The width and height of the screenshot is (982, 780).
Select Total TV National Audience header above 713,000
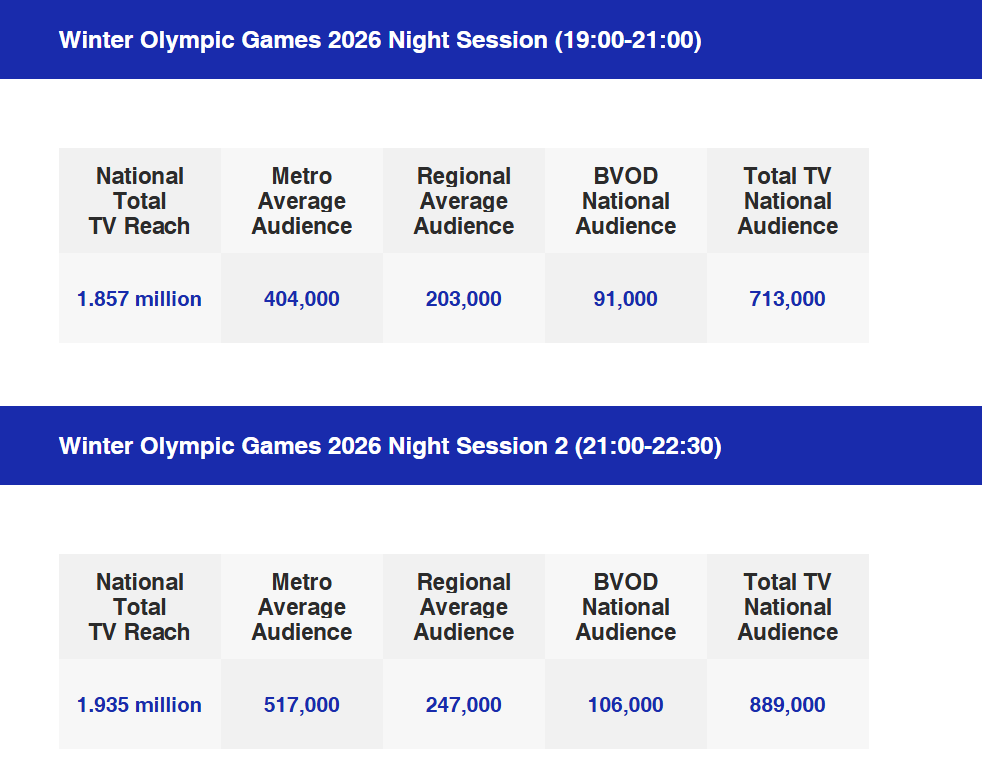point(788,201)
